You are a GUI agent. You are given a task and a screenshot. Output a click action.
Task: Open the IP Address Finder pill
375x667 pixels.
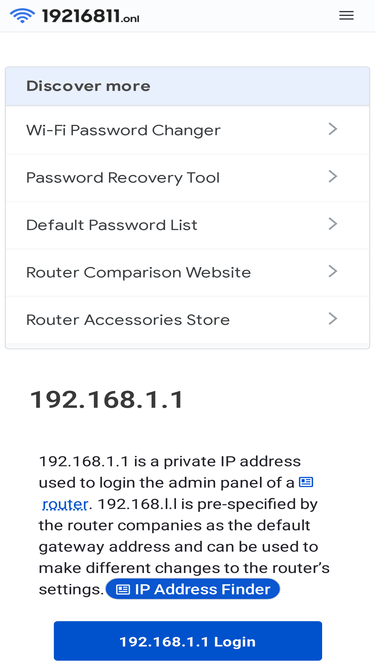coord(193,589)
